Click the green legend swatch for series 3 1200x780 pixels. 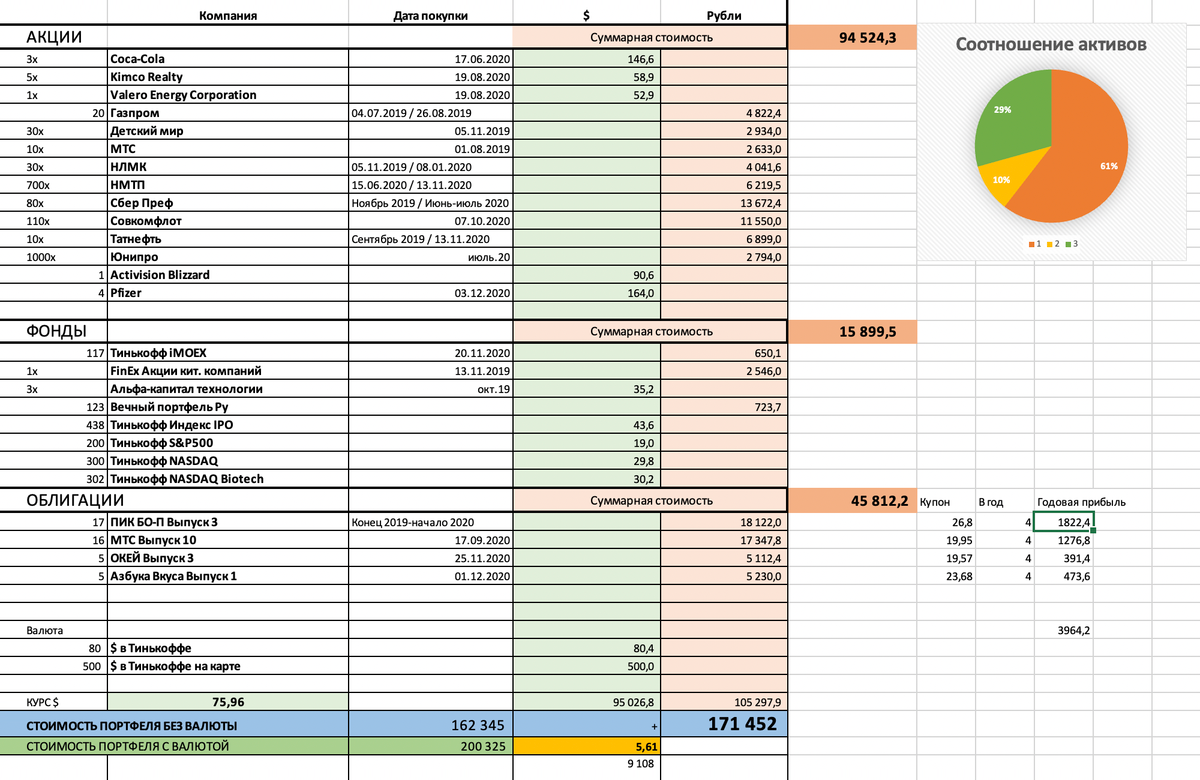[x=1069, y=244]
